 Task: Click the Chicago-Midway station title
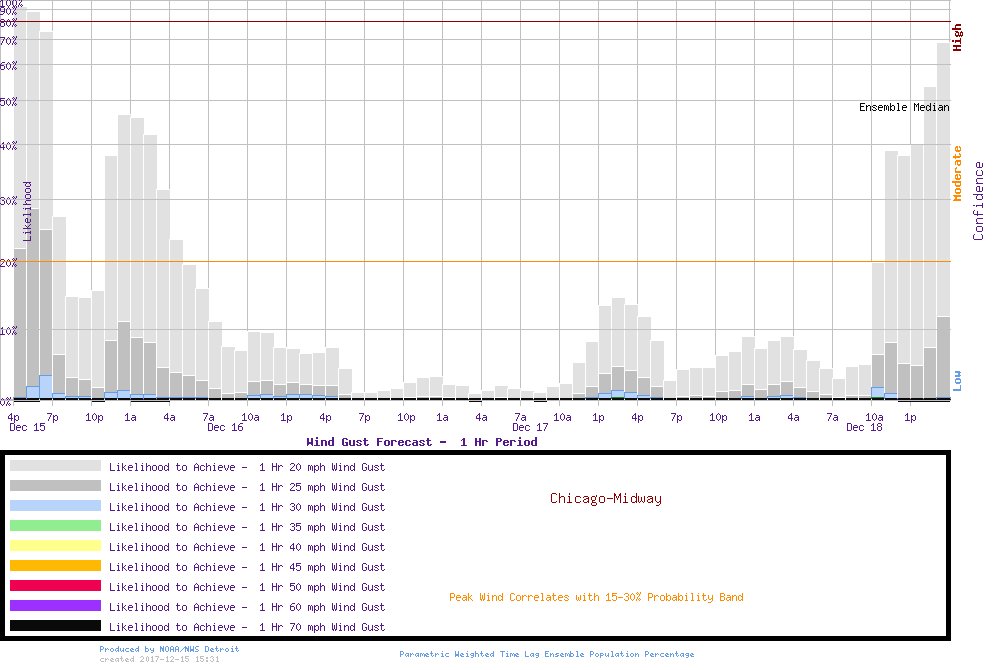(x=605, y=498)
